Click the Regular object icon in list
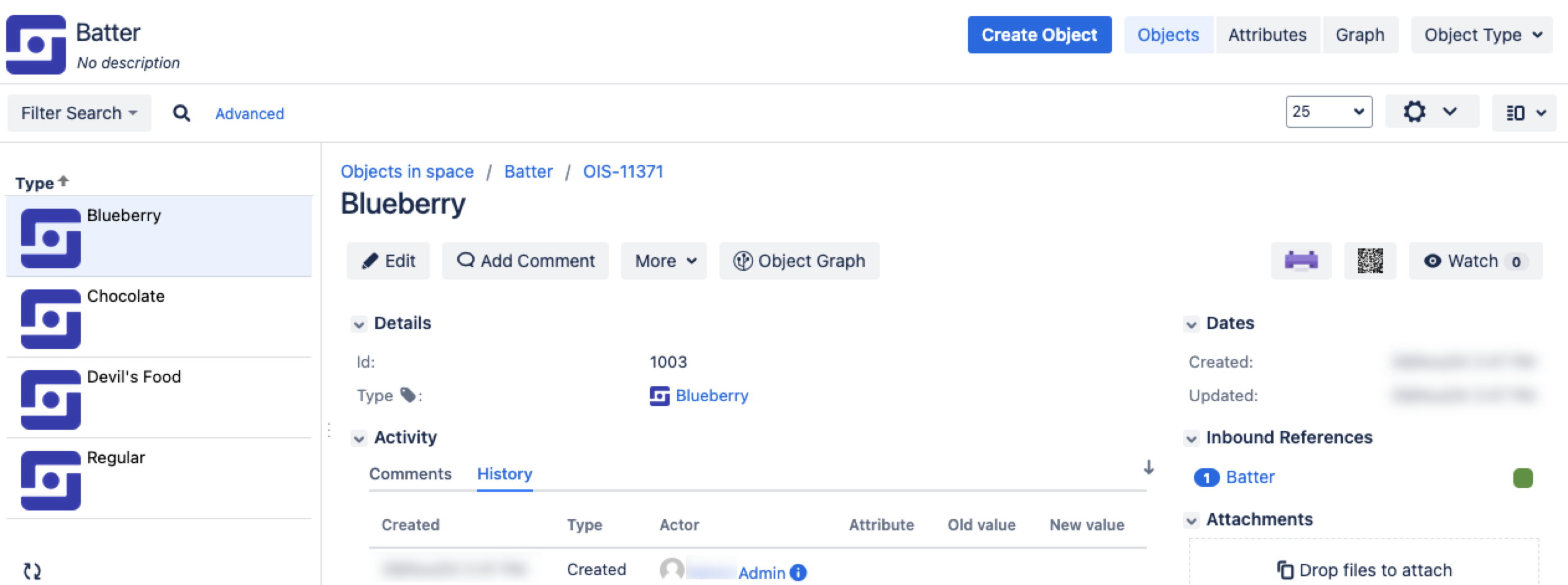 tap(51, 481)
